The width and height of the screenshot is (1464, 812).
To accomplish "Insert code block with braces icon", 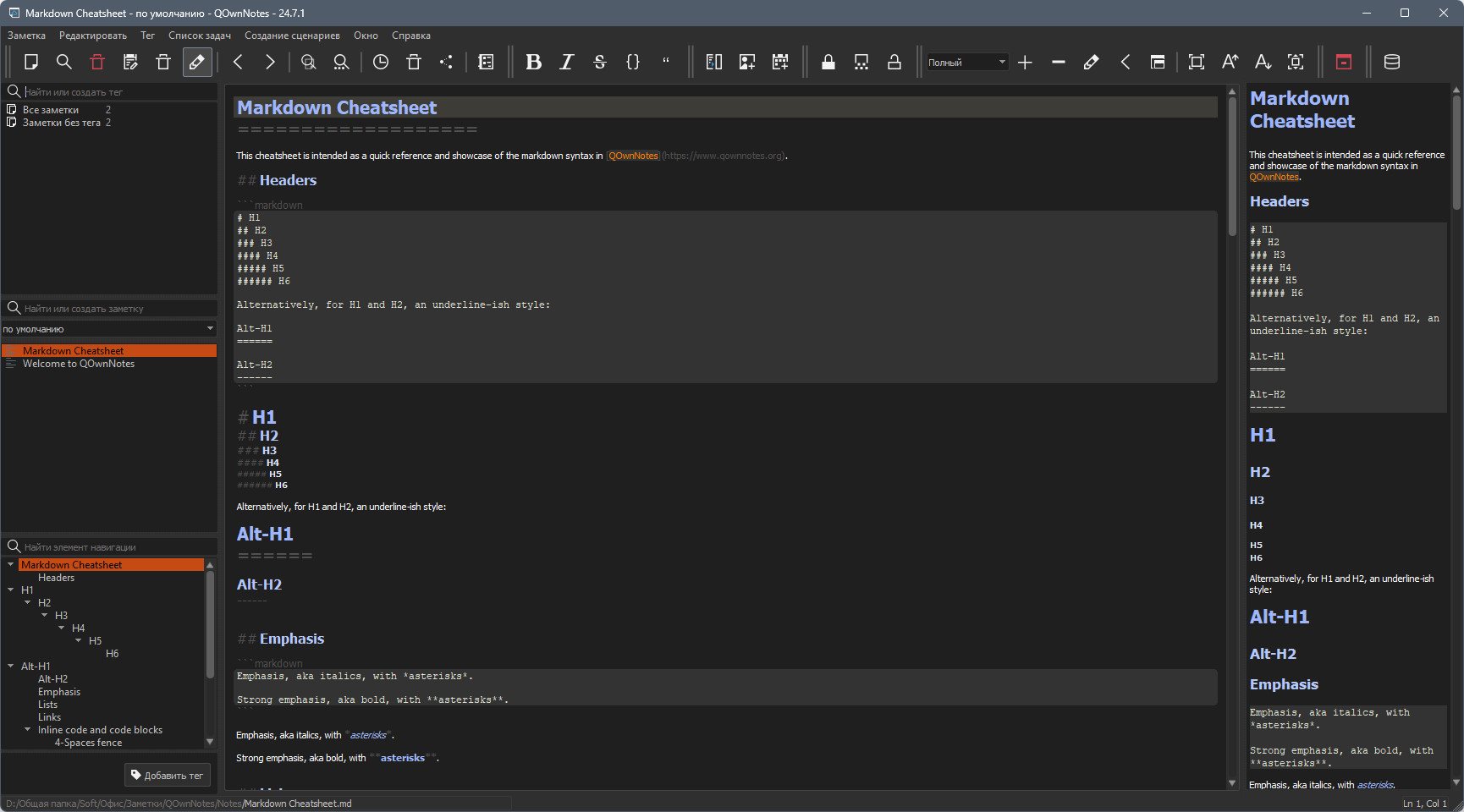I will click(x=632, y=62).
